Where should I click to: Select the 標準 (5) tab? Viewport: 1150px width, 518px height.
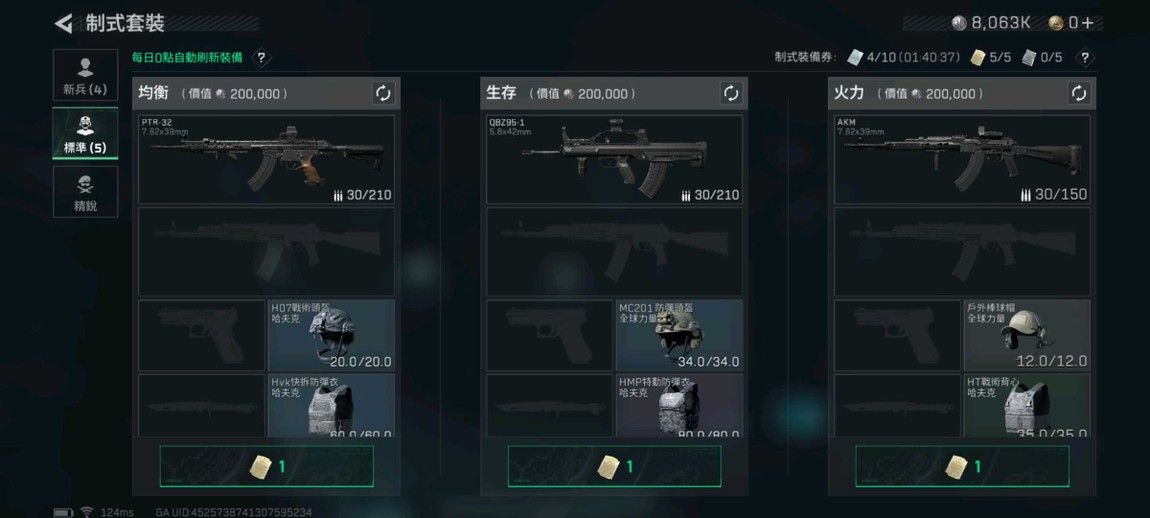[x=85, y=134]
